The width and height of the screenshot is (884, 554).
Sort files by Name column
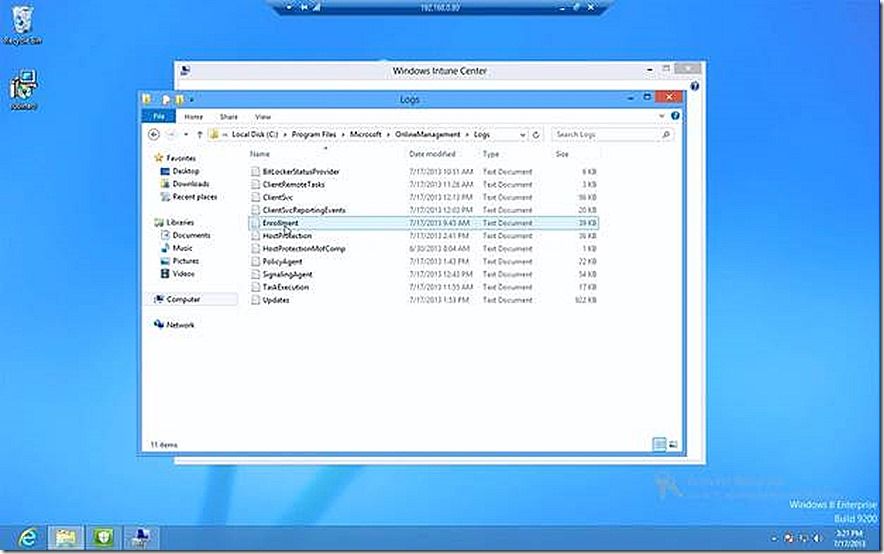coord(260,154)
